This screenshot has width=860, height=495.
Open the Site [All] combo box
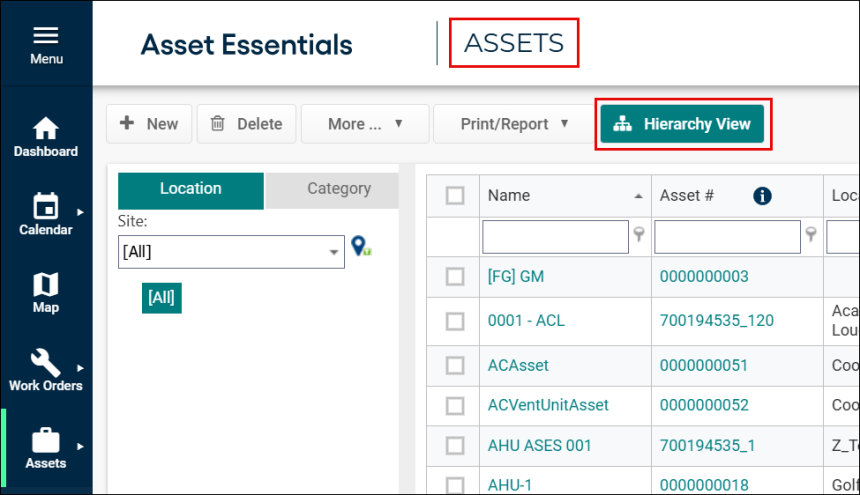tap(231, 252)
